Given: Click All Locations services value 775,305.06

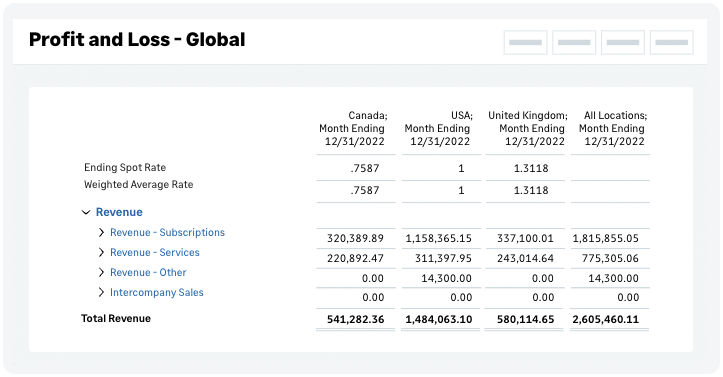Looking at the screenshot, I should pos(610,258).
